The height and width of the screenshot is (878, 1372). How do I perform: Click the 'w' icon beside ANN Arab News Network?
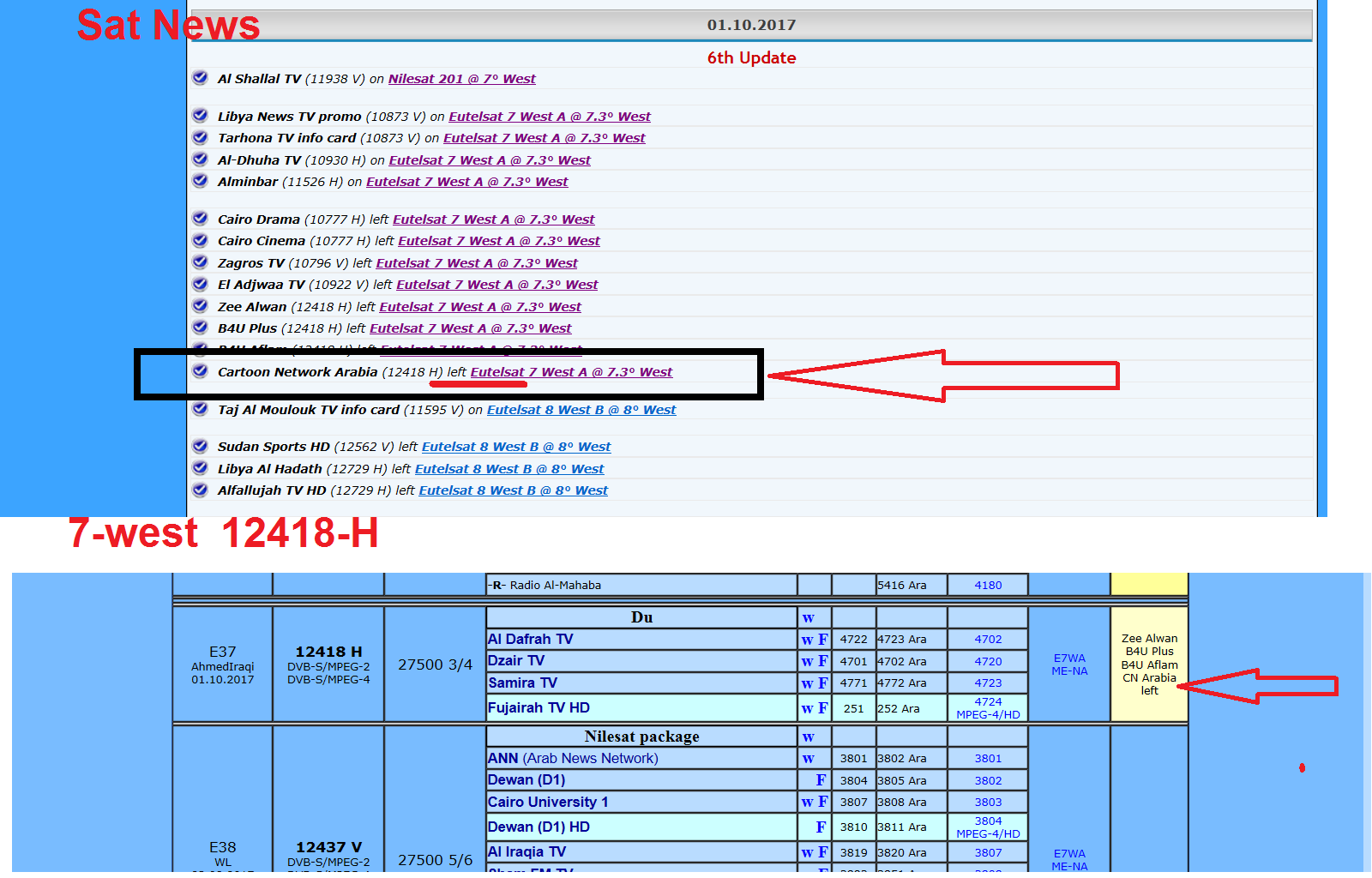pyautogui.click(x=809, y=758)
